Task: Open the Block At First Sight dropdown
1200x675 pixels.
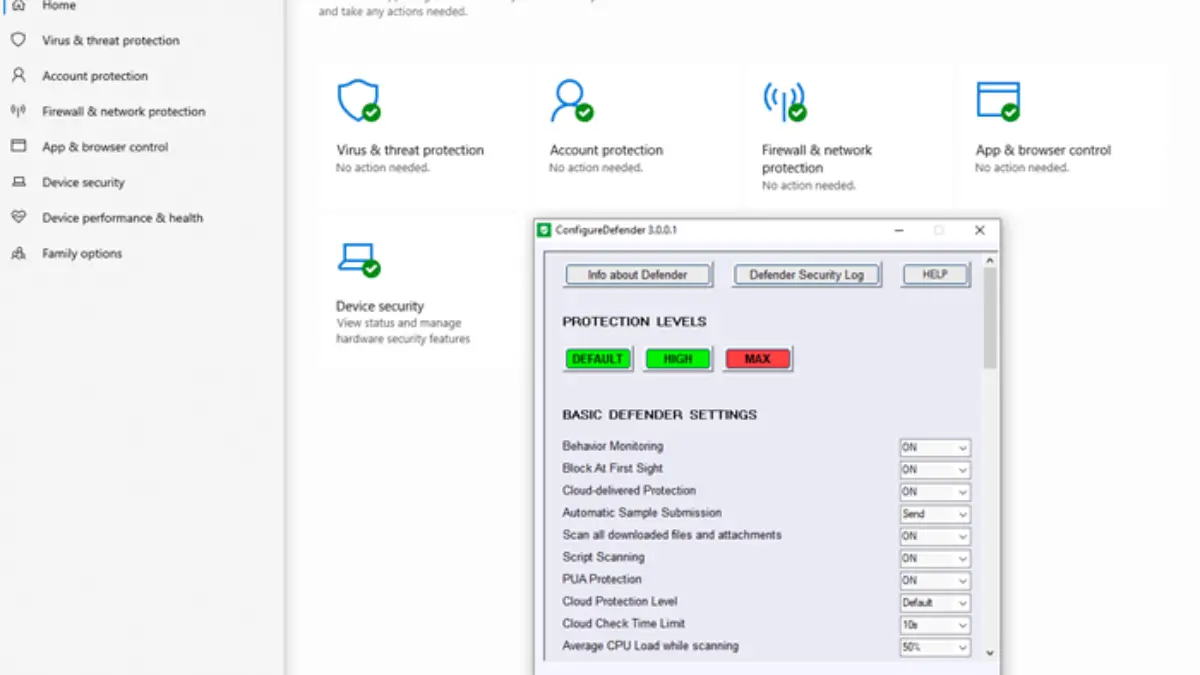Action: click(935, 469)
